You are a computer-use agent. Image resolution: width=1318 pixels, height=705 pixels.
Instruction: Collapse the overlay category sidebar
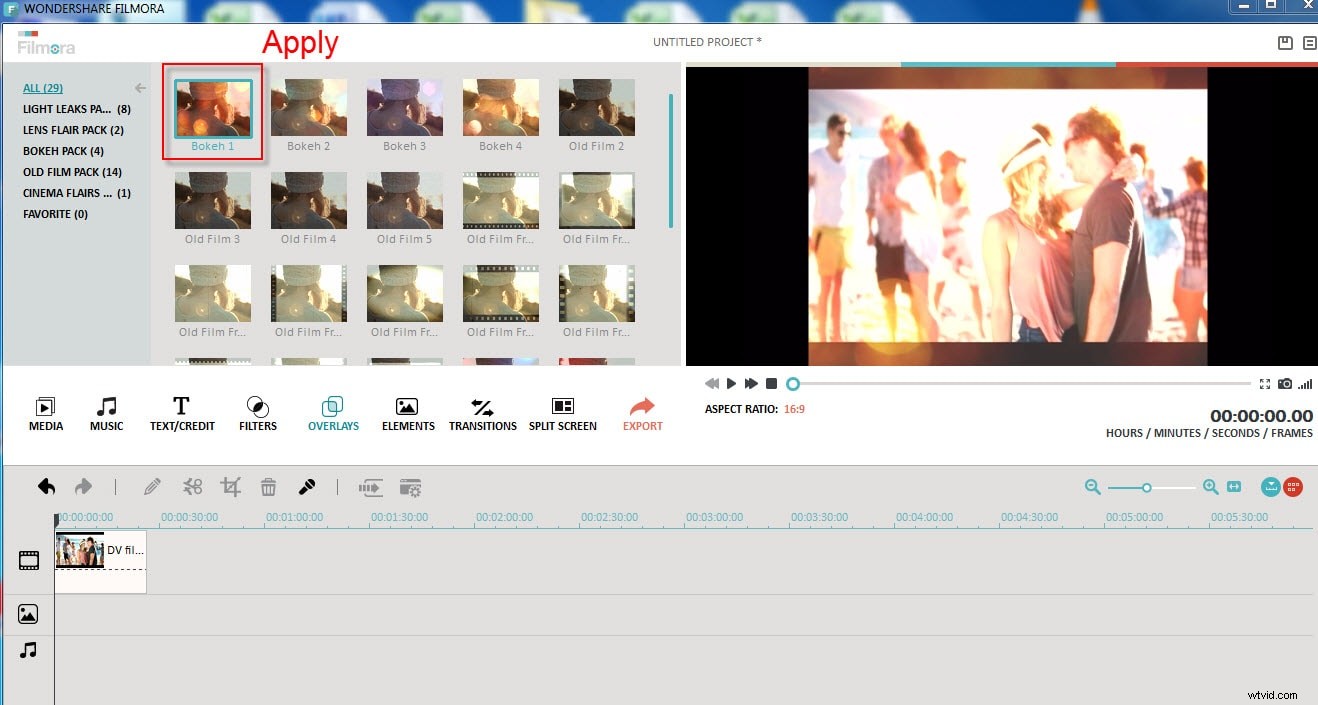(x=139, y=87)
